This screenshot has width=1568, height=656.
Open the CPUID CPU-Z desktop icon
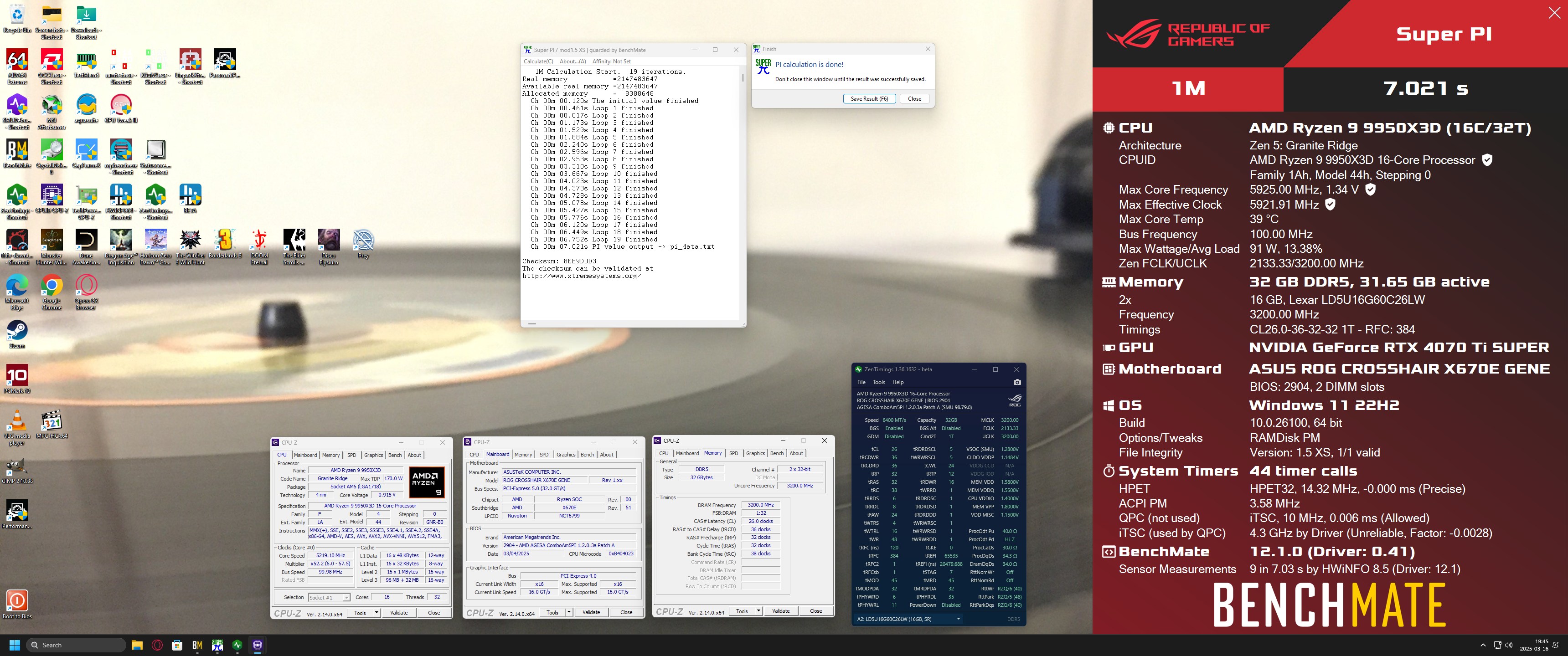coord(52,198)
